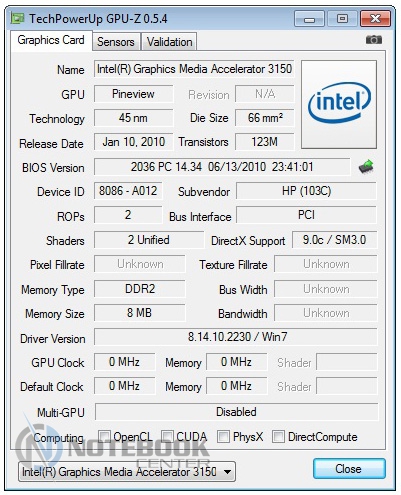The image size is (401, 495).
Task: Click the ROPs value field
Action: pyautogui.click(x=128, y=215)
